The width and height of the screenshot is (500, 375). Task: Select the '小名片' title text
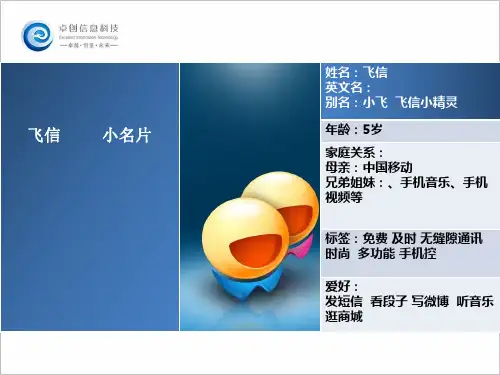[x=127, y=135]
